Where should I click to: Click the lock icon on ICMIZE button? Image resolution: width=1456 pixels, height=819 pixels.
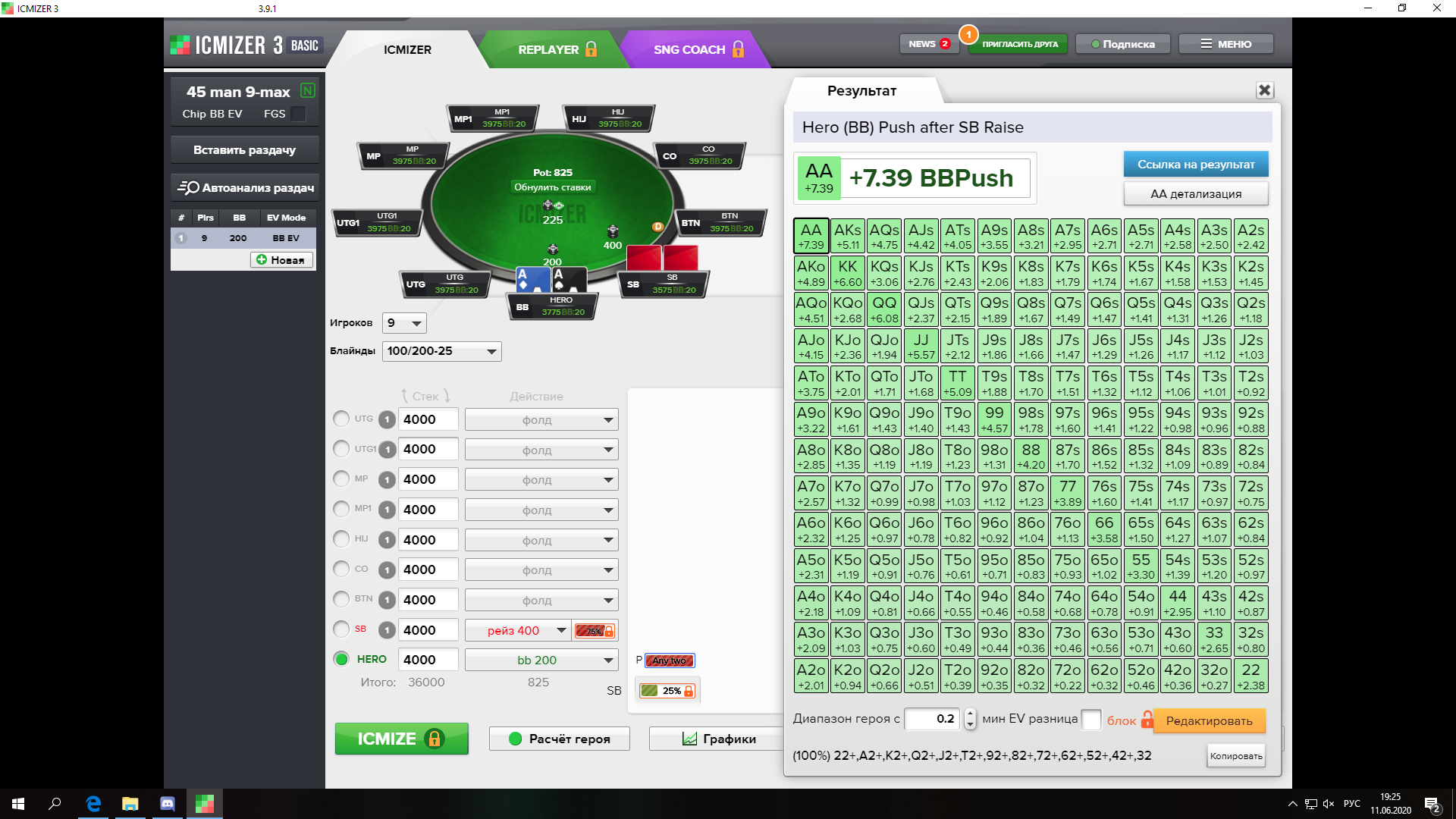[435, 739]
